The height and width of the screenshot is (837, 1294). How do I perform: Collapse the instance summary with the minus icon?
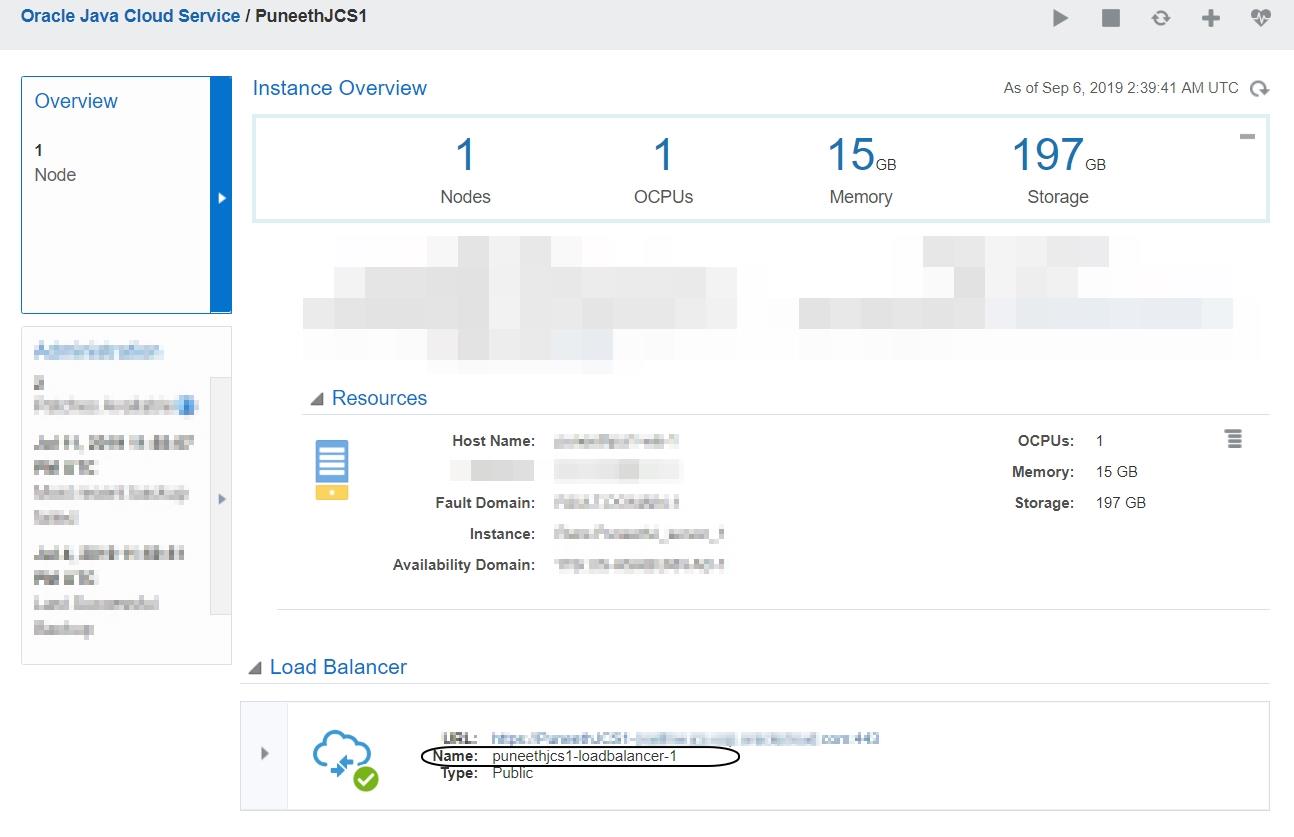coord(1247,136)
